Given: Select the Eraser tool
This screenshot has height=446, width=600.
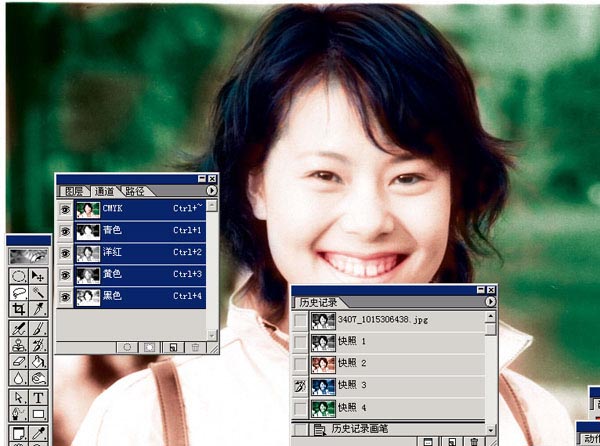Looking at the screenshot, I should [18, 362].
